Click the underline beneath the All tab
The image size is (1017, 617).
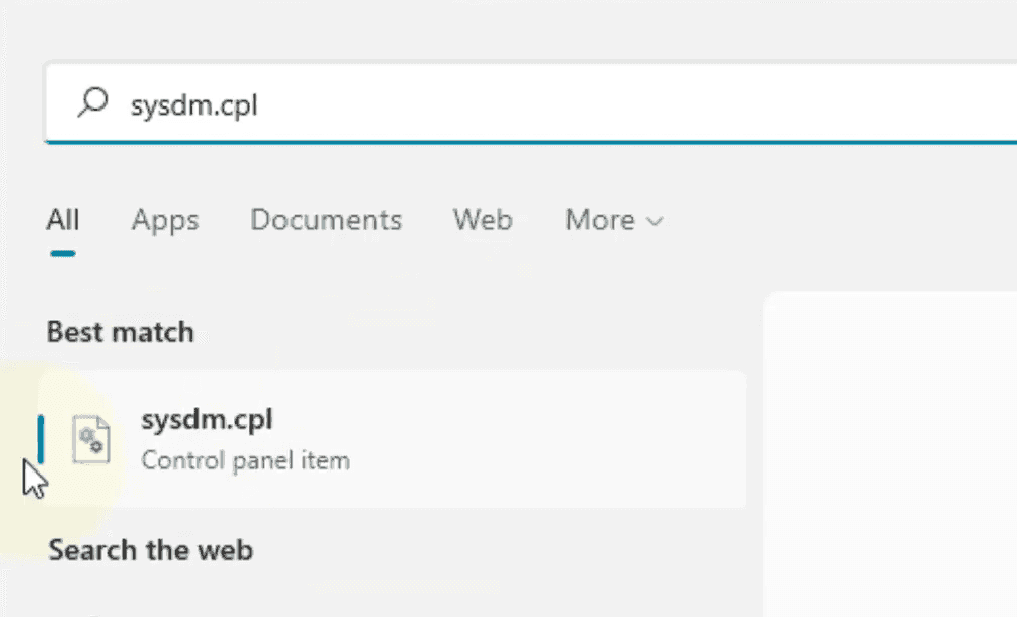tap(63, 254)
